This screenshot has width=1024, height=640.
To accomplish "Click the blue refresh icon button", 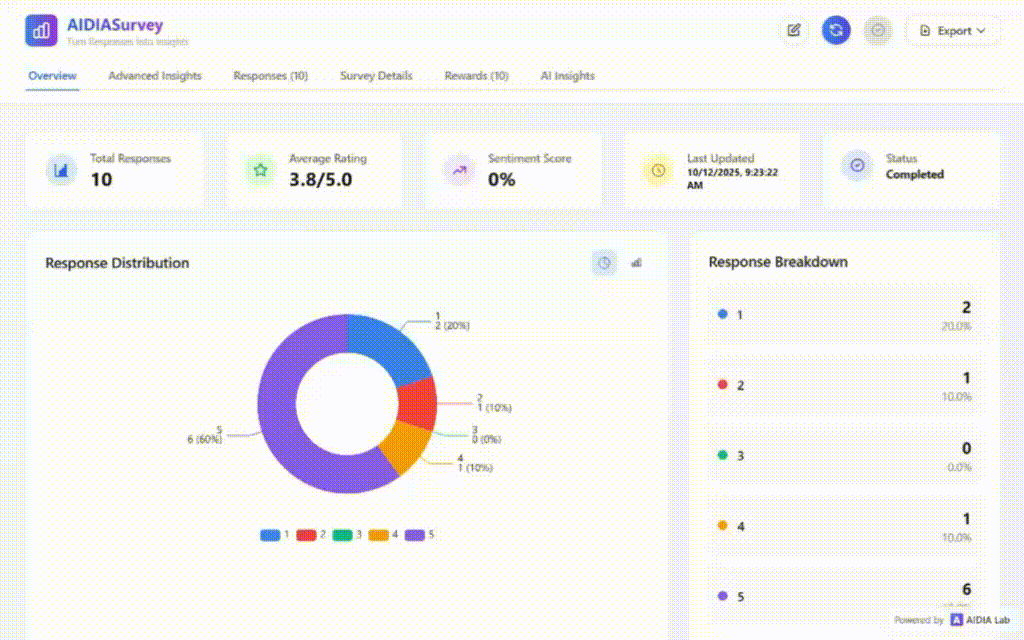I will (836, 31).
